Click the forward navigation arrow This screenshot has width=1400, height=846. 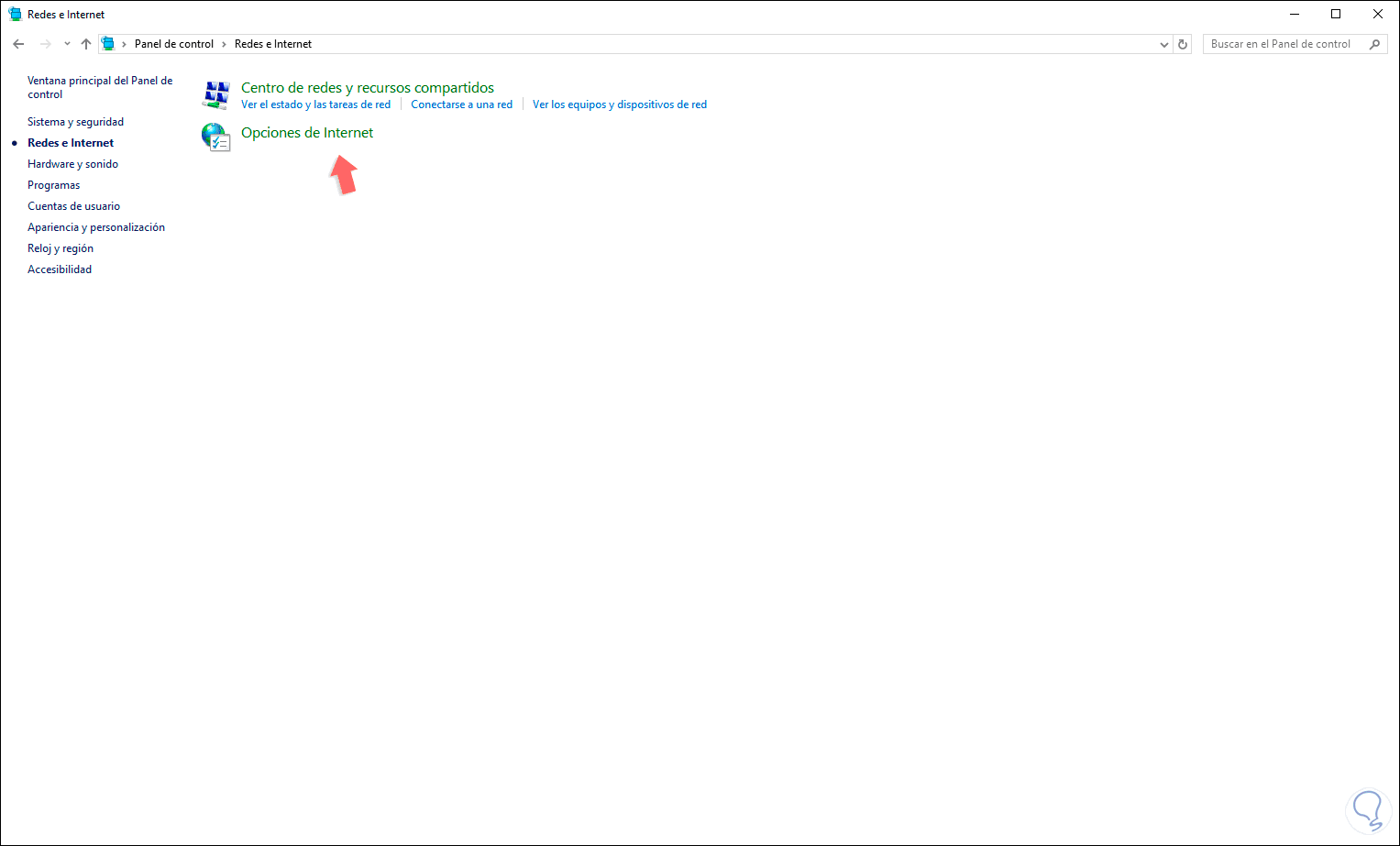click(45, 44)
